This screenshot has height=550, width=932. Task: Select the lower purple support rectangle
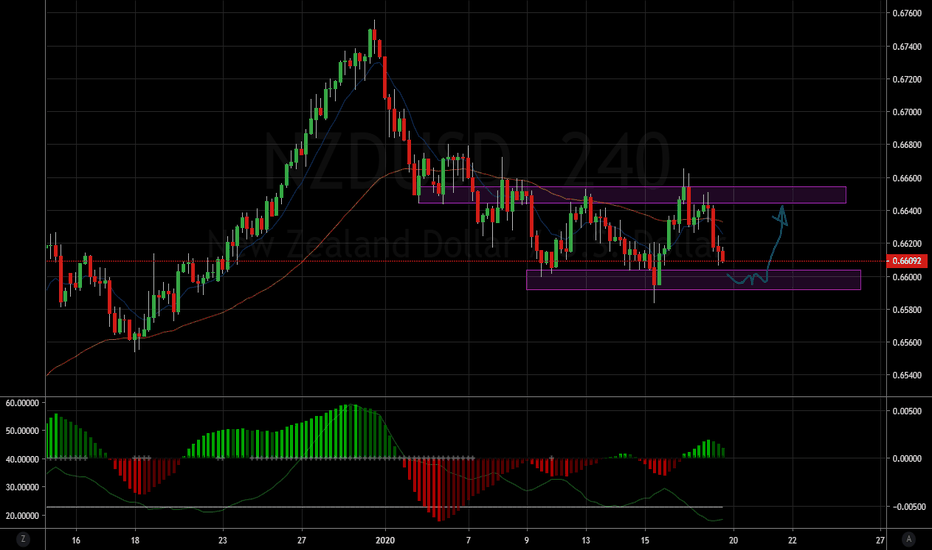click(x=692, y=280)
